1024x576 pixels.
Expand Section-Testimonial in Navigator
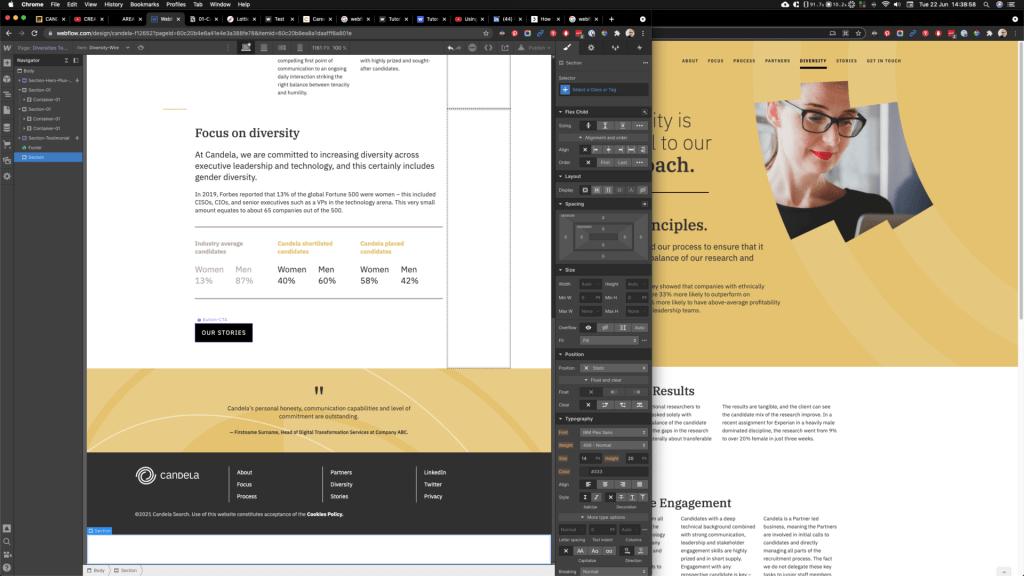(19, 138)
